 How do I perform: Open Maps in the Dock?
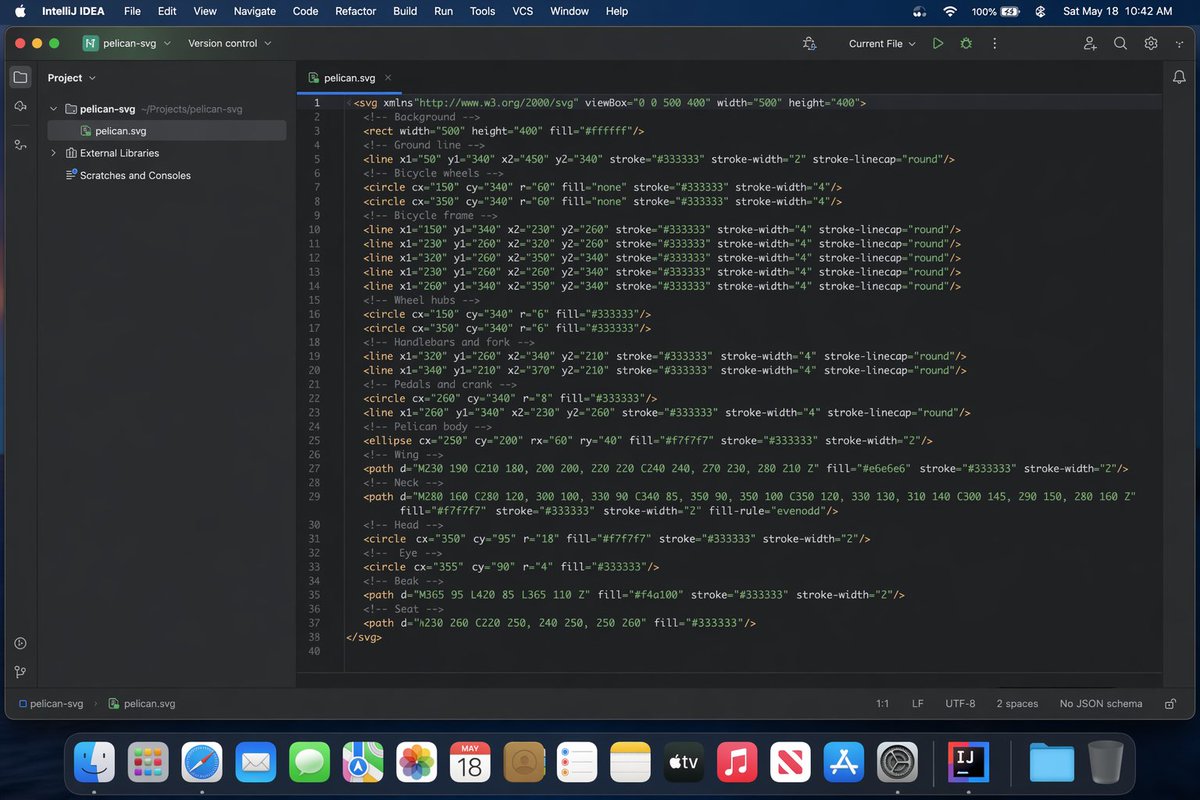363,763
